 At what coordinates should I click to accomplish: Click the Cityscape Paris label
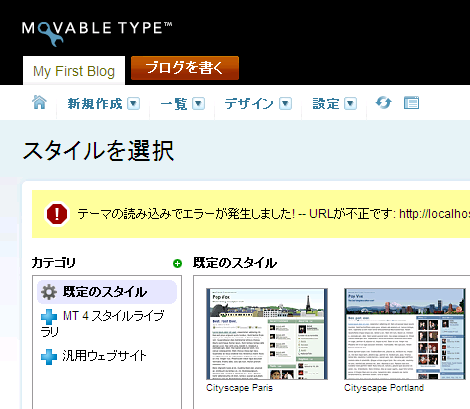[239, 388]
